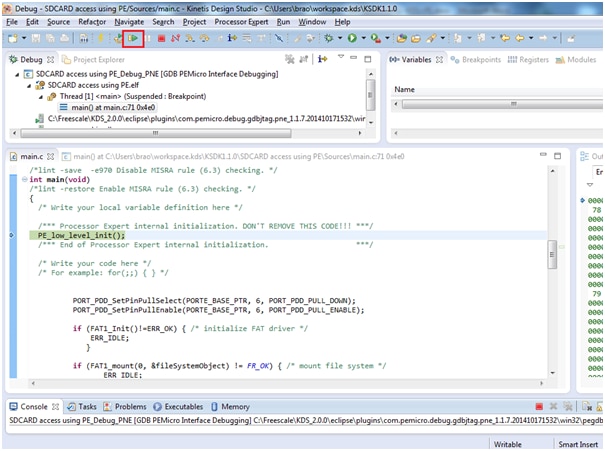The height and width of the screenshot is (451, 605).
Task: Select main() at main.c:71 stack frame
Action: [x=110, y=107]
